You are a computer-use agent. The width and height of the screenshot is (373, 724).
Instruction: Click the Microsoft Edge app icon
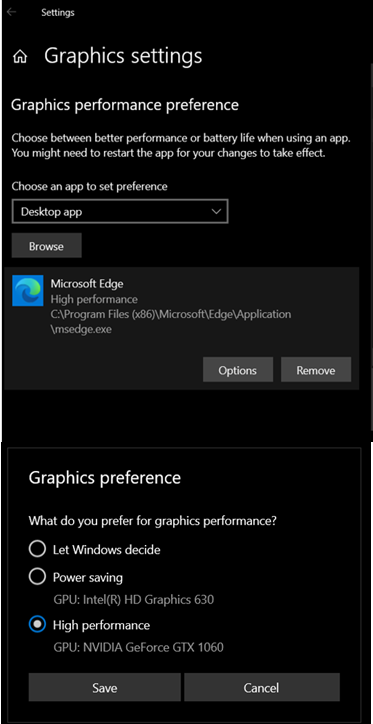[28, 290]
